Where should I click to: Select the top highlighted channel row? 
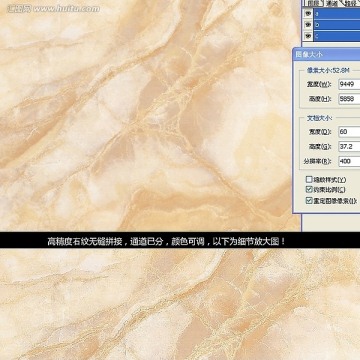click(337, 14)
